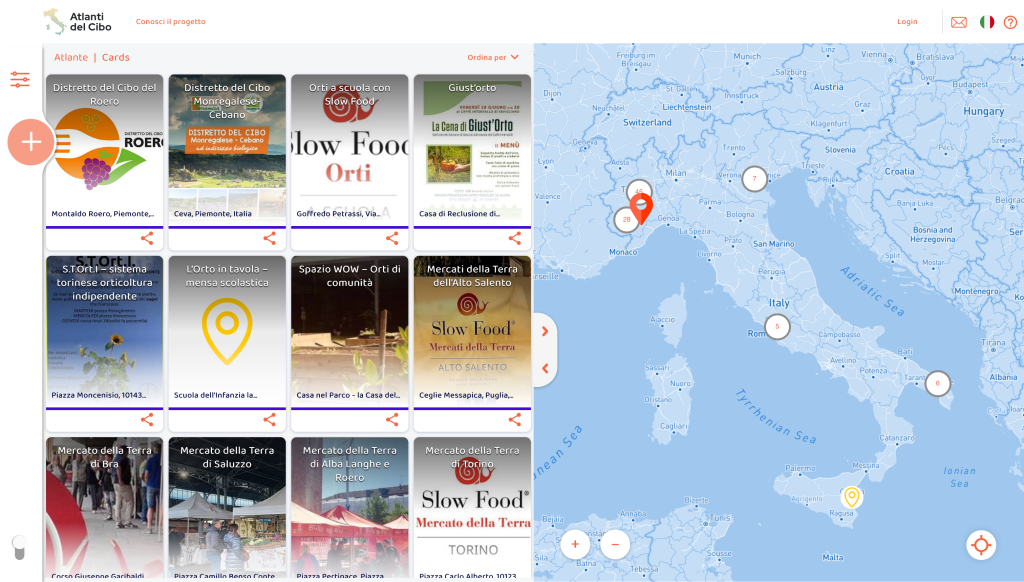Flip the toggle switch in the left sidebar
Screen dimensions: 1024x582
(x=20, y=547)
